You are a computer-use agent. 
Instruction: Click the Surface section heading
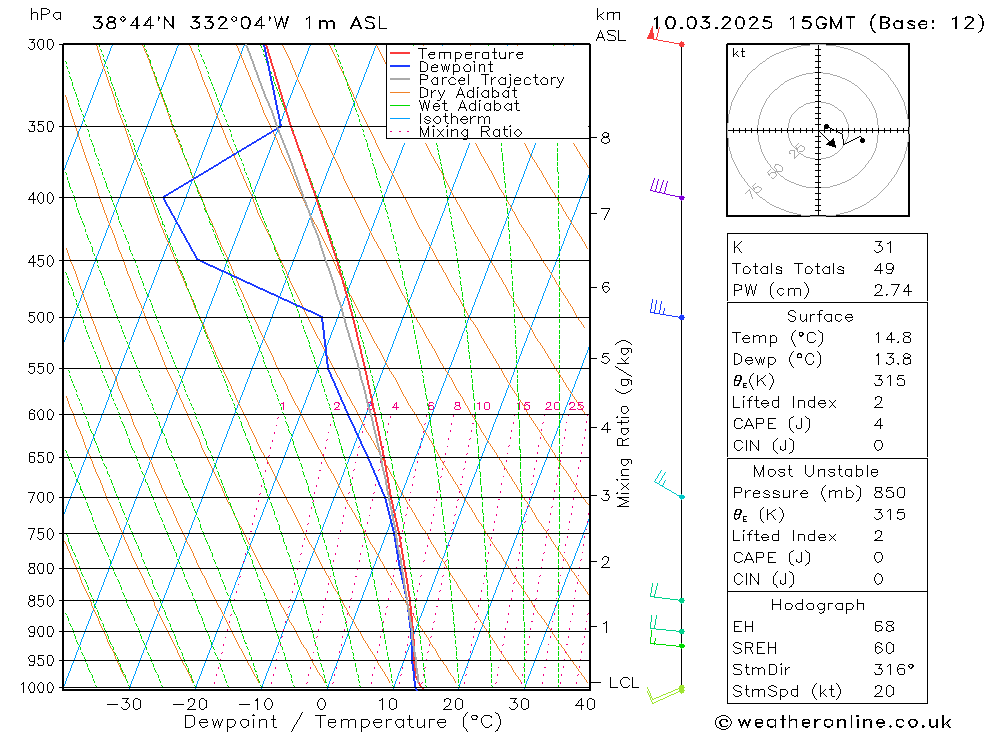pos(820,316)
